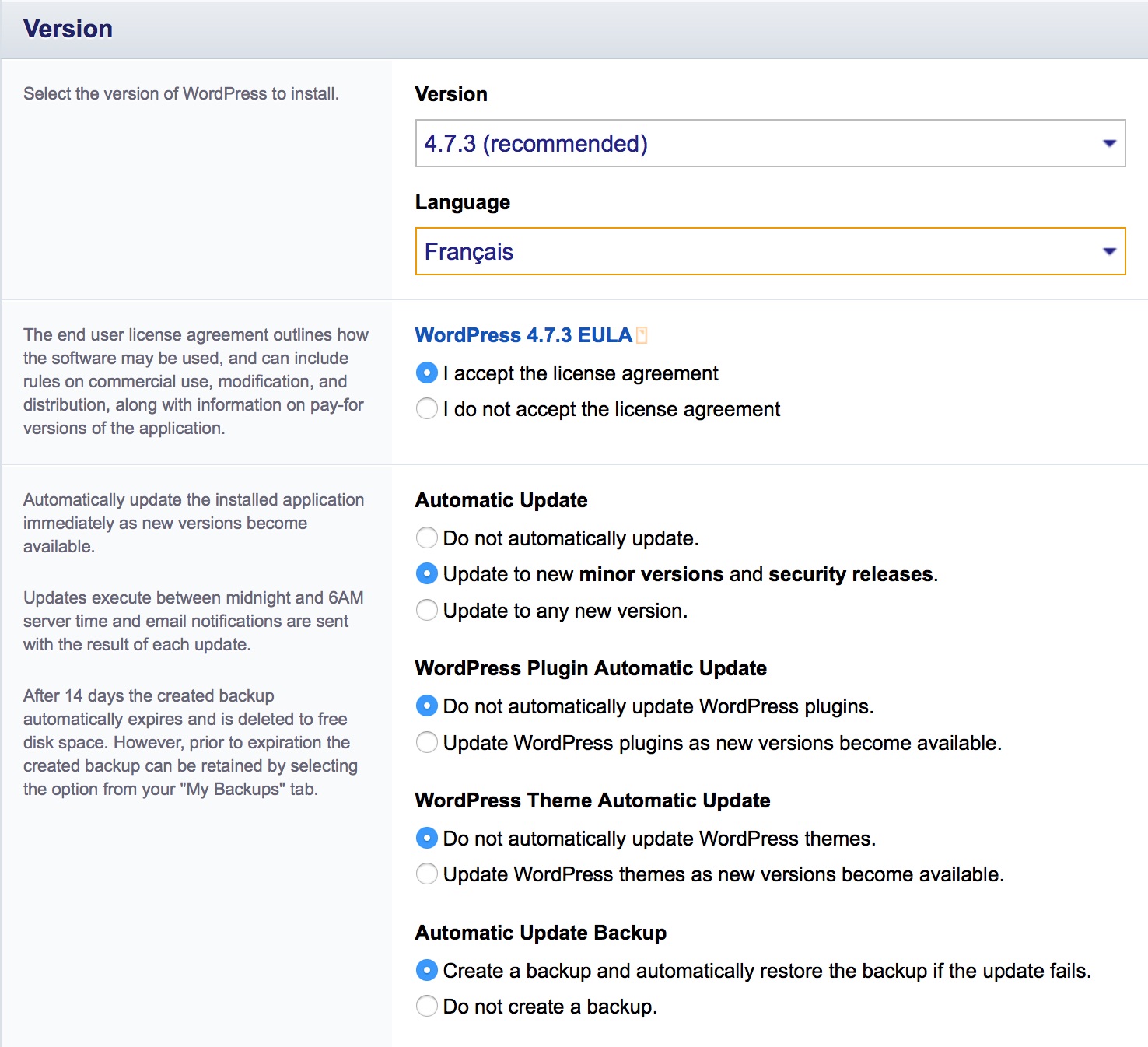Viewport: 1148px width, 1047px height.
Task: Click the 'Automatic Update Backup' heading
Action: tap(541, 933)
